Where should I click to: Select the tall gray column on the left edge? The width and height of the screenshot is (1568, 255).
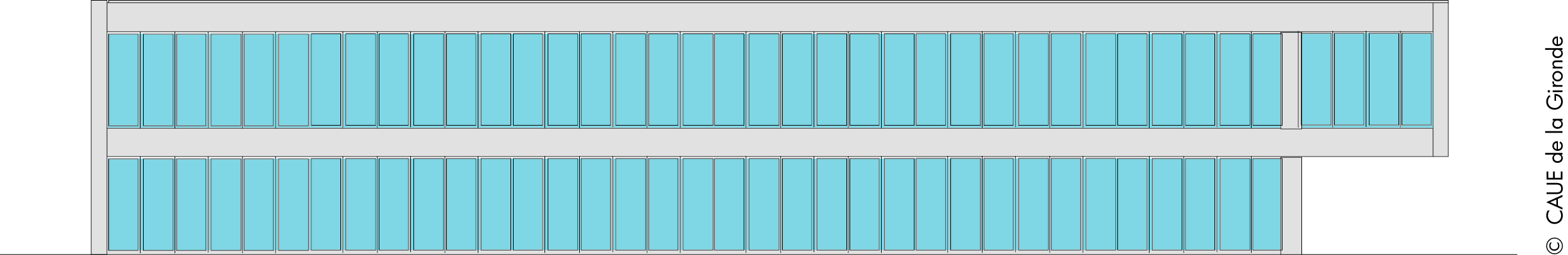pyautogui.click(x=99, y=127)
